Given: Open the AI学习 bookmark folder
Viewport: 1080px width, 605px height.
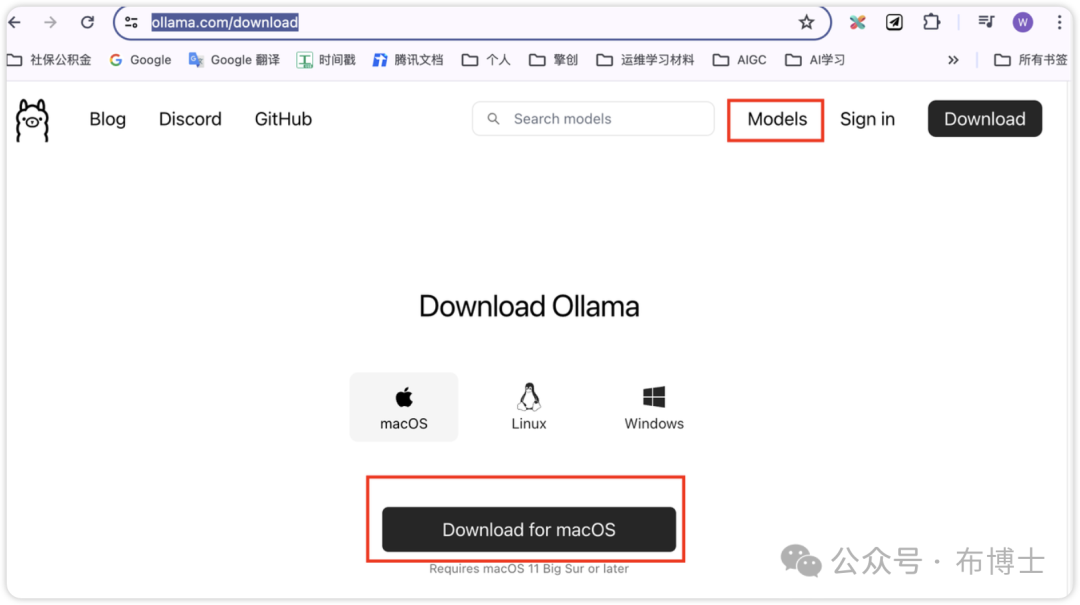Looking at the screenshot, I should click(815, 60).
